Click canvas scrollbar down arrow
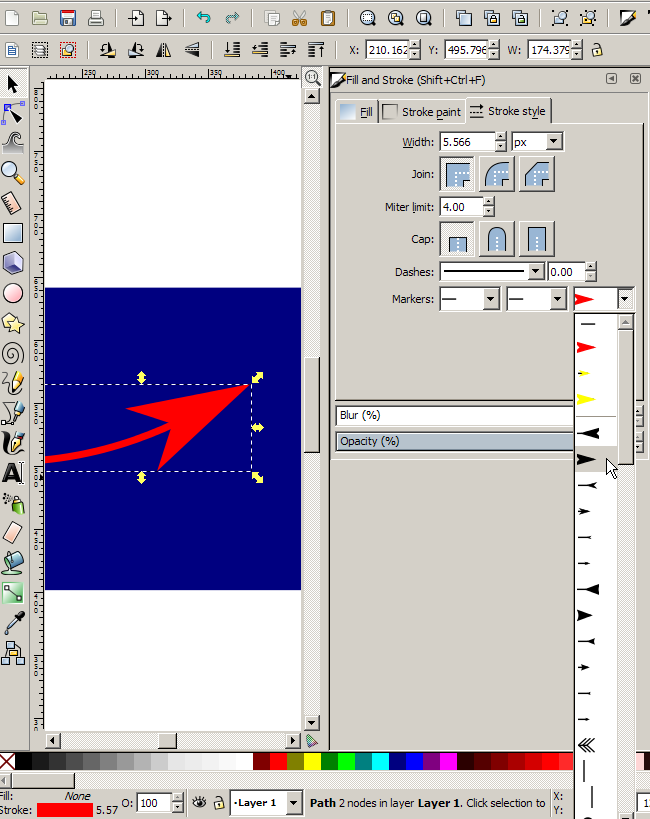 (312, 723)
